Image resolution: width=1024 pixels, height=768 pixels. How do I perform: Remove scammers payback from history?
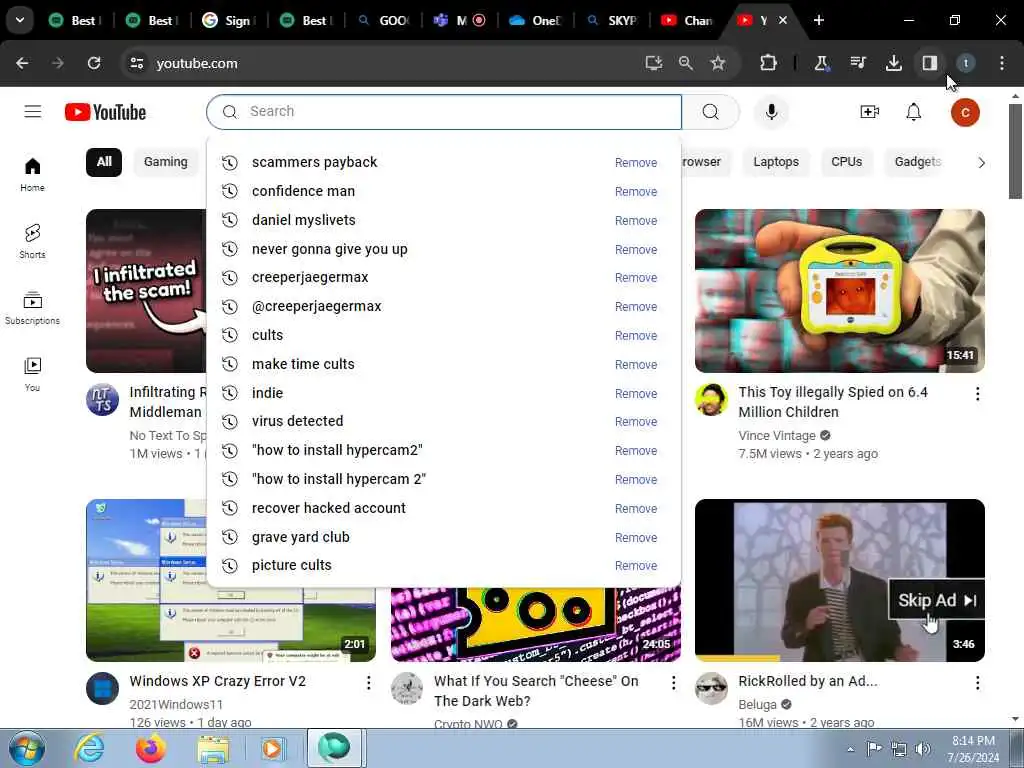pyautogui.click(x=636, y=163)
